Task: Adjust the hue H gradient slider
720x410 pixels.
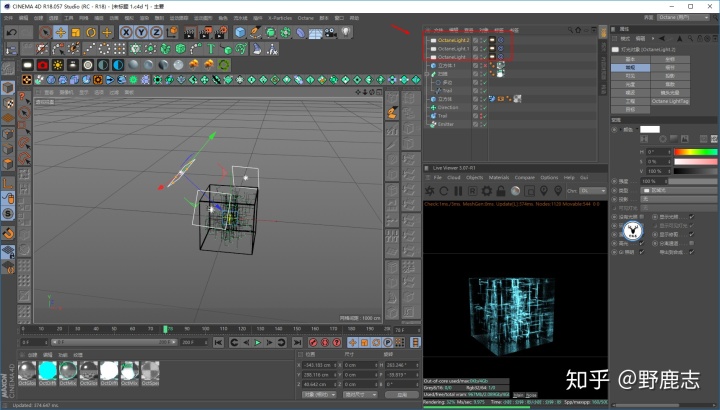Action: [x=695, y=152]
